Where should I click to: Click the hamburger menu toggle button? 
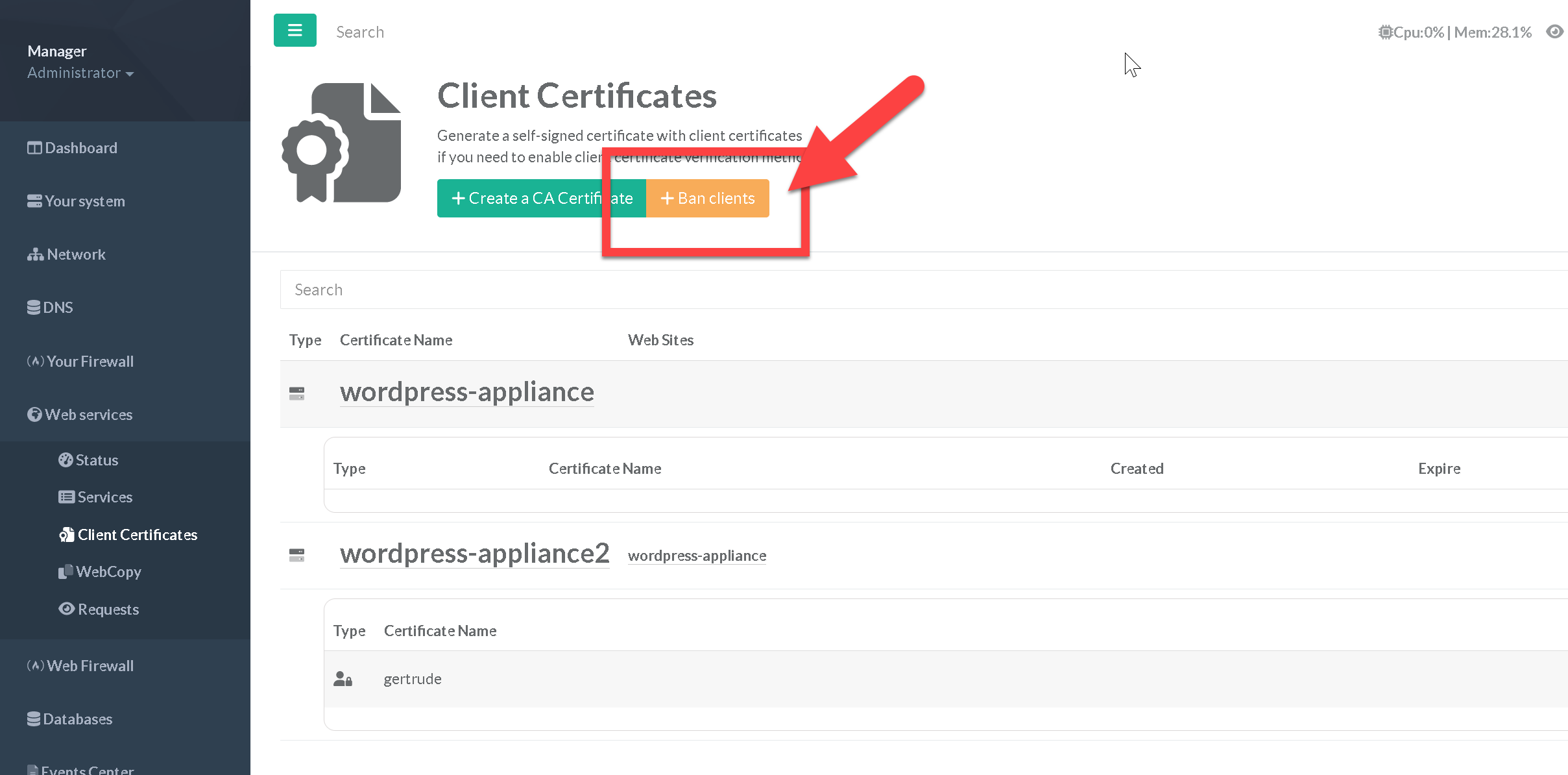click(295, 31)
